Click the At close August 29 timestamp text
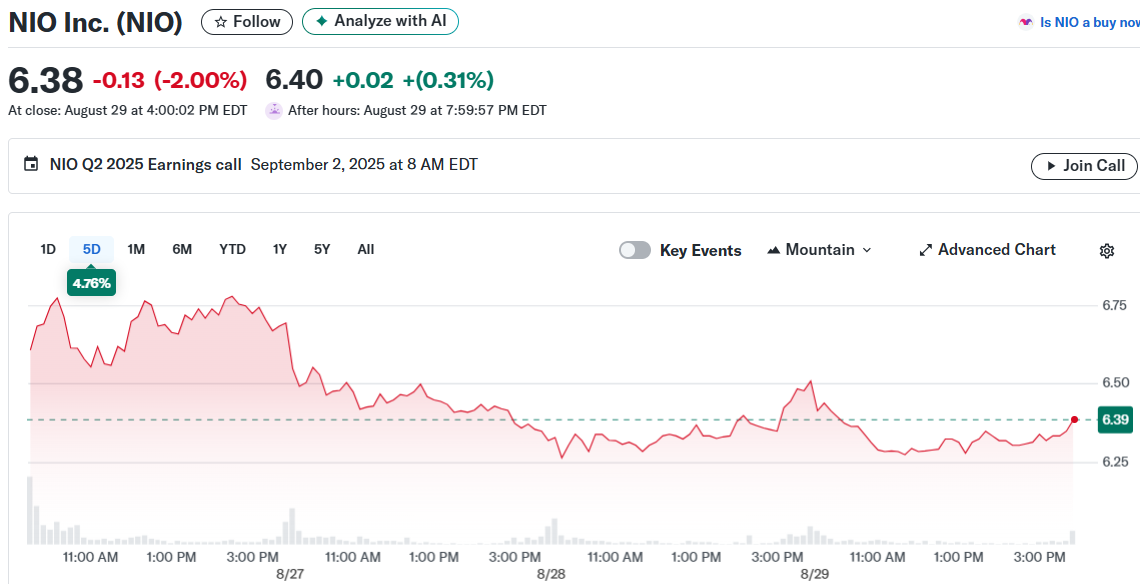 (x=127, y=111)
